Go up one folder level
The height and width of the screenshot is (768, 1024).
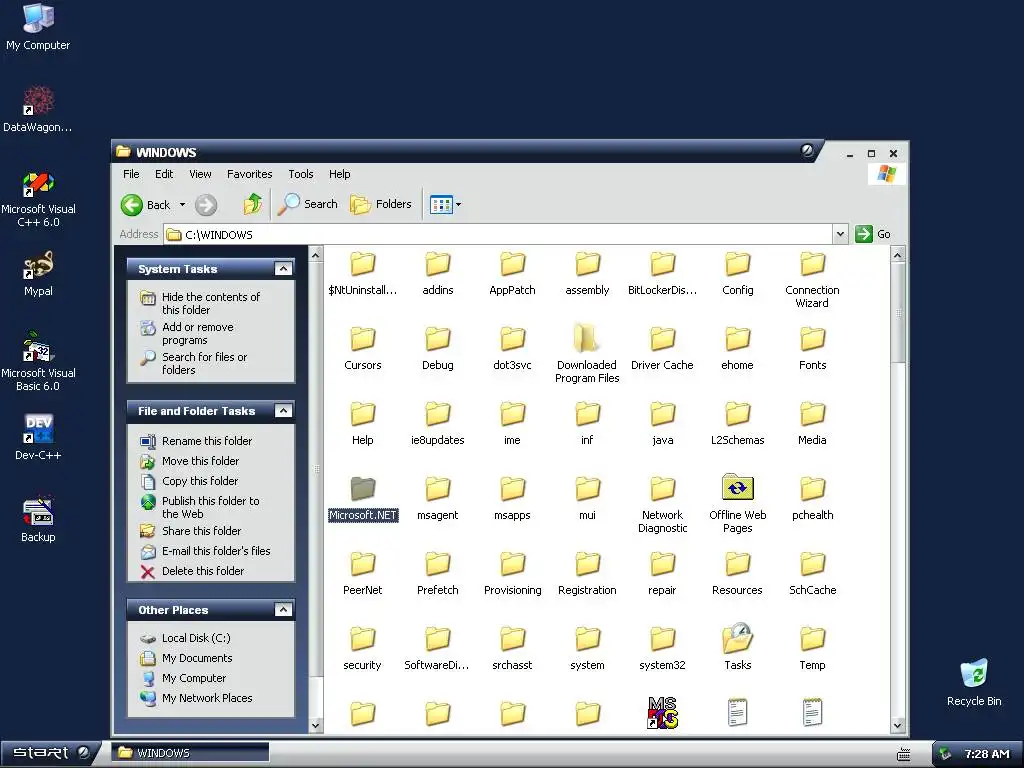click(x=253, y=204)
